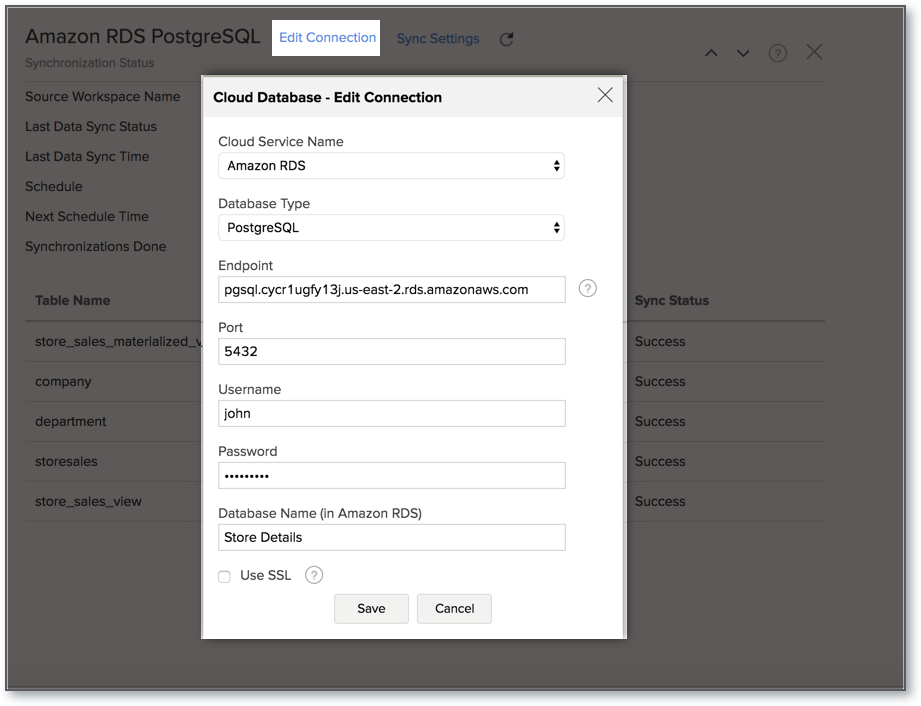The width and height of the screenshot is (921, 706).
Task: Click the Amazon RDS PostgreSQL title
Action: [x=143, y=36]
